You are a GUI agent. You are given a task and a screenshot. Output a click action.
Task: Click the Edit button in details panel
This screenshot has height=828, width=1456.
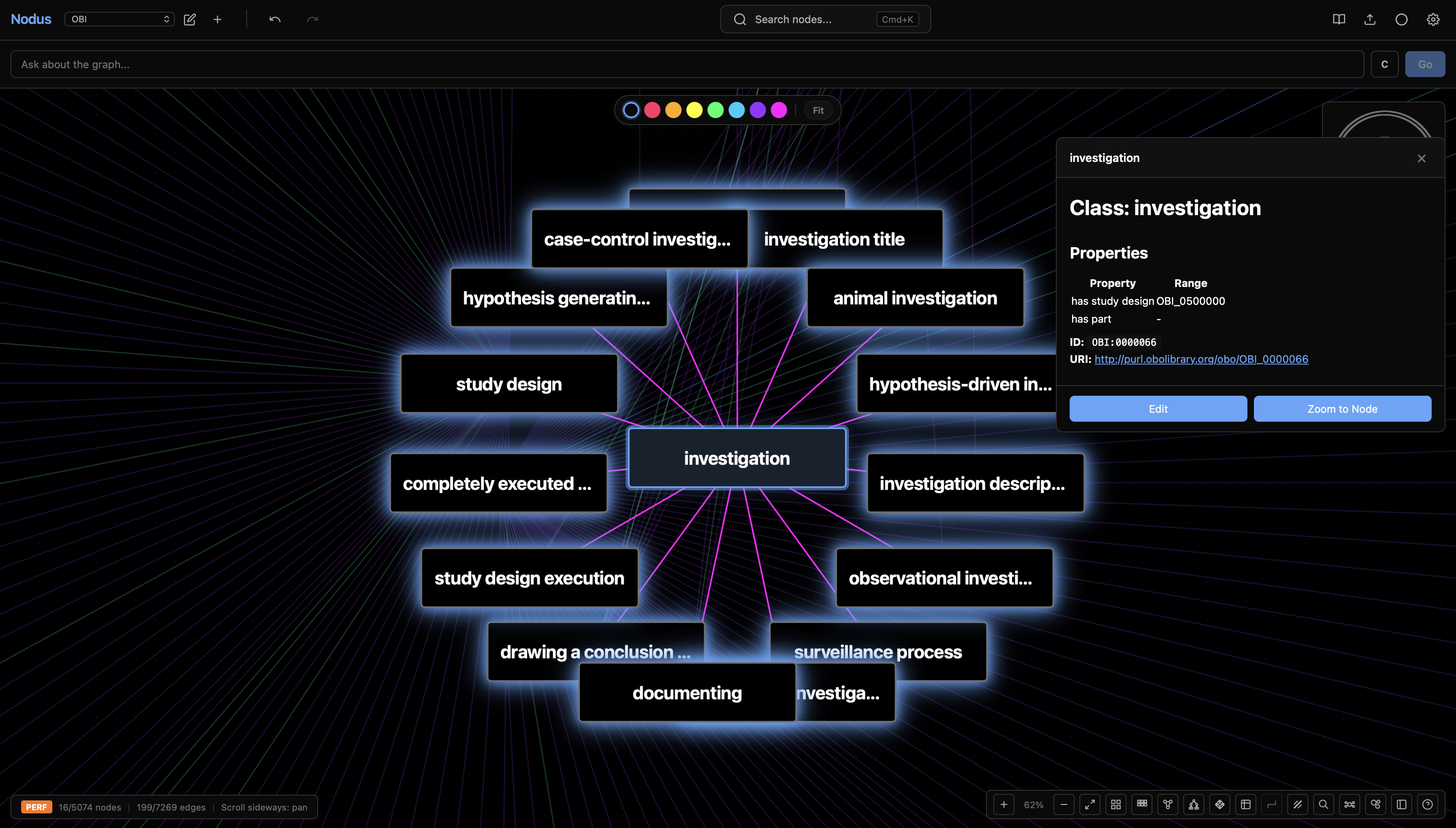tap(1158, 409)
